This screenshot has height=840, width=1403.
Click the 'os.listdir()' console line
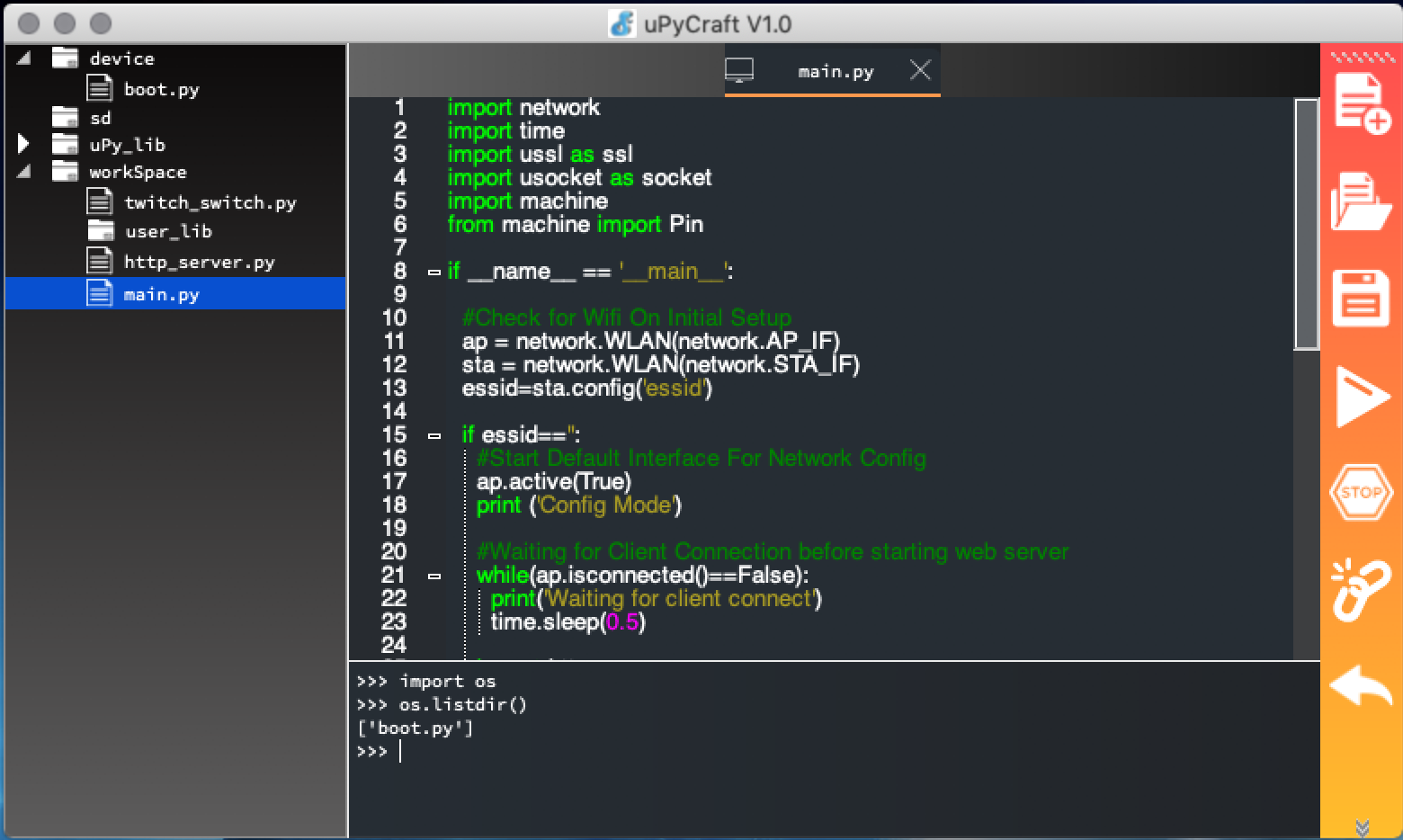[x=442, y=704]
